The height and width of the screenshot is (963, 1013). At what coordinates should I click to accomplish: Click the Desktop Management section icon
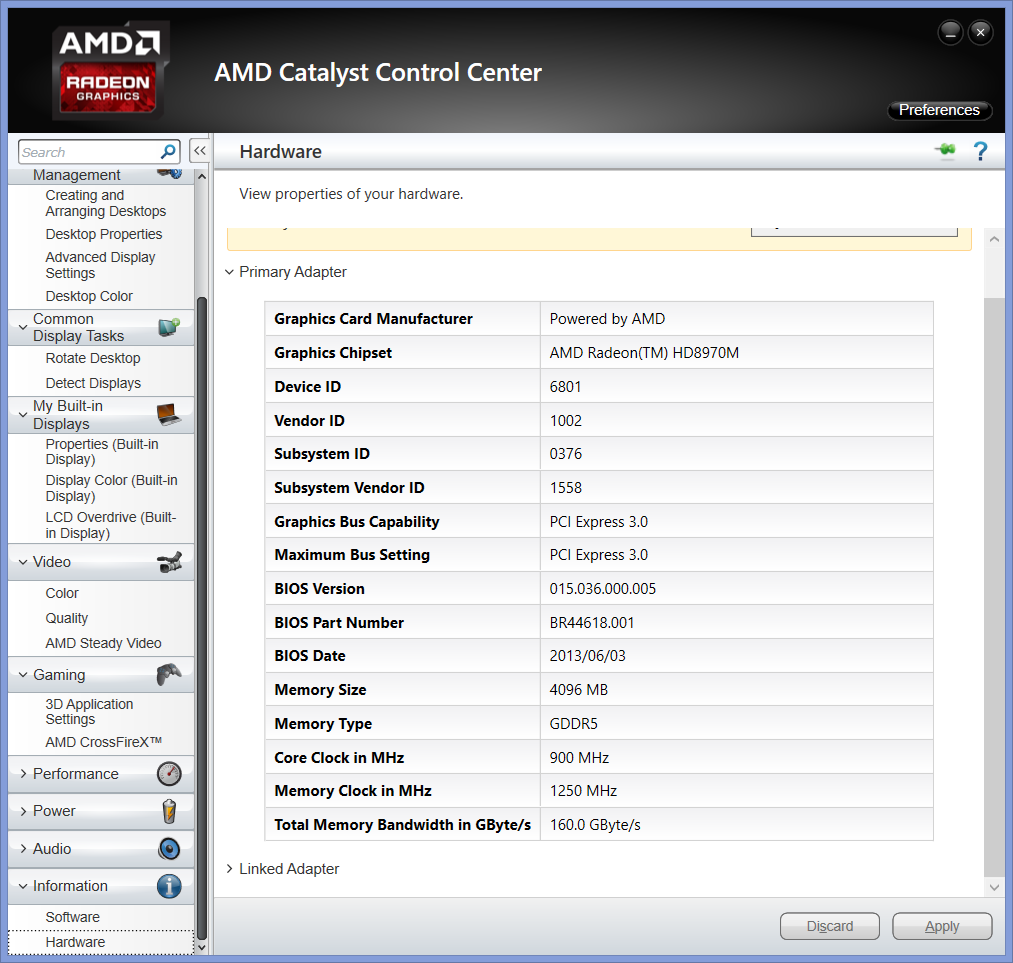tap(170, 174)
